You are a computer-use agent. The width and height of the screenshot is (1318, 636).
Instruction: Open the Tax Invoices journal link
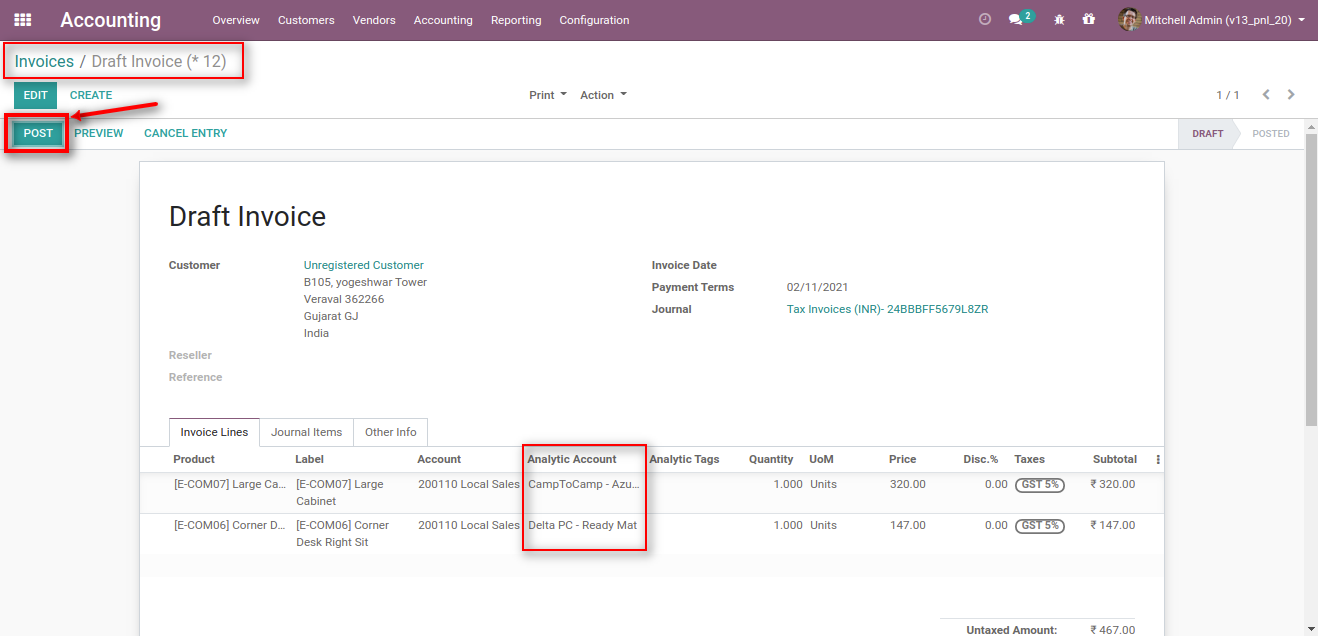(887, 309)
